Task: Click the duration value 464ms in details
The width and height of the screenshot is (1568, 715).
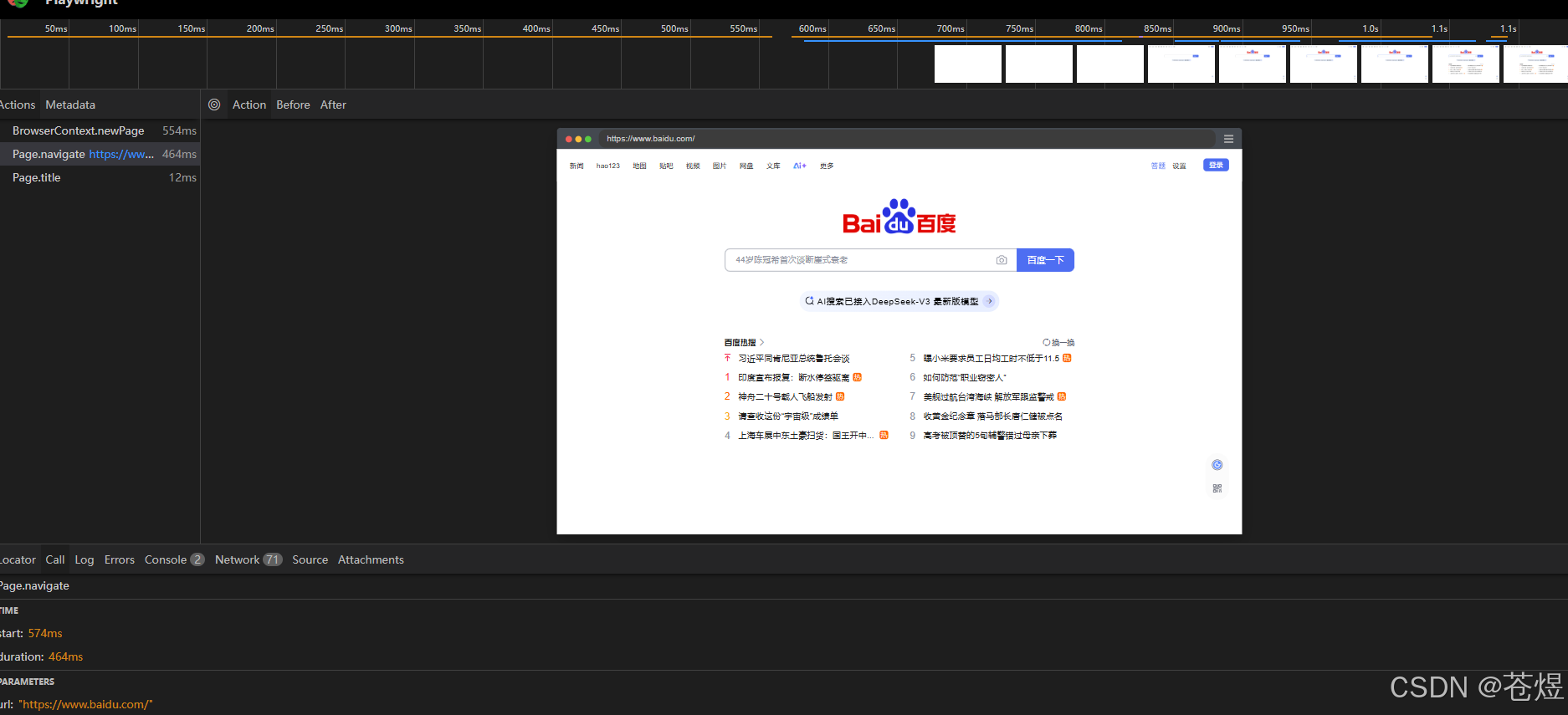Action: pyautogui.click(x=65, y=656)
